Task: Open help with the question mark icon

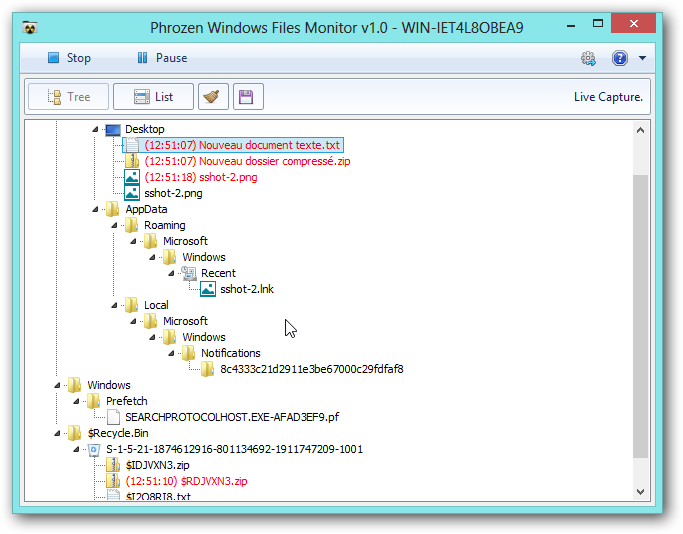Action: coord(619,58)
